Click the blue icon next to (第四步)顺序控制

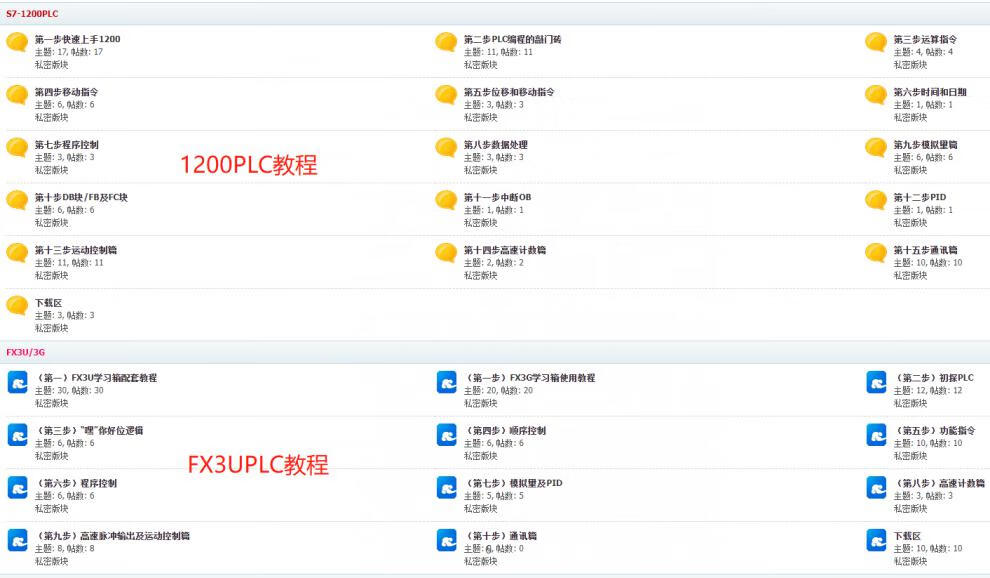pyautogui.click(x=447, y=434)
